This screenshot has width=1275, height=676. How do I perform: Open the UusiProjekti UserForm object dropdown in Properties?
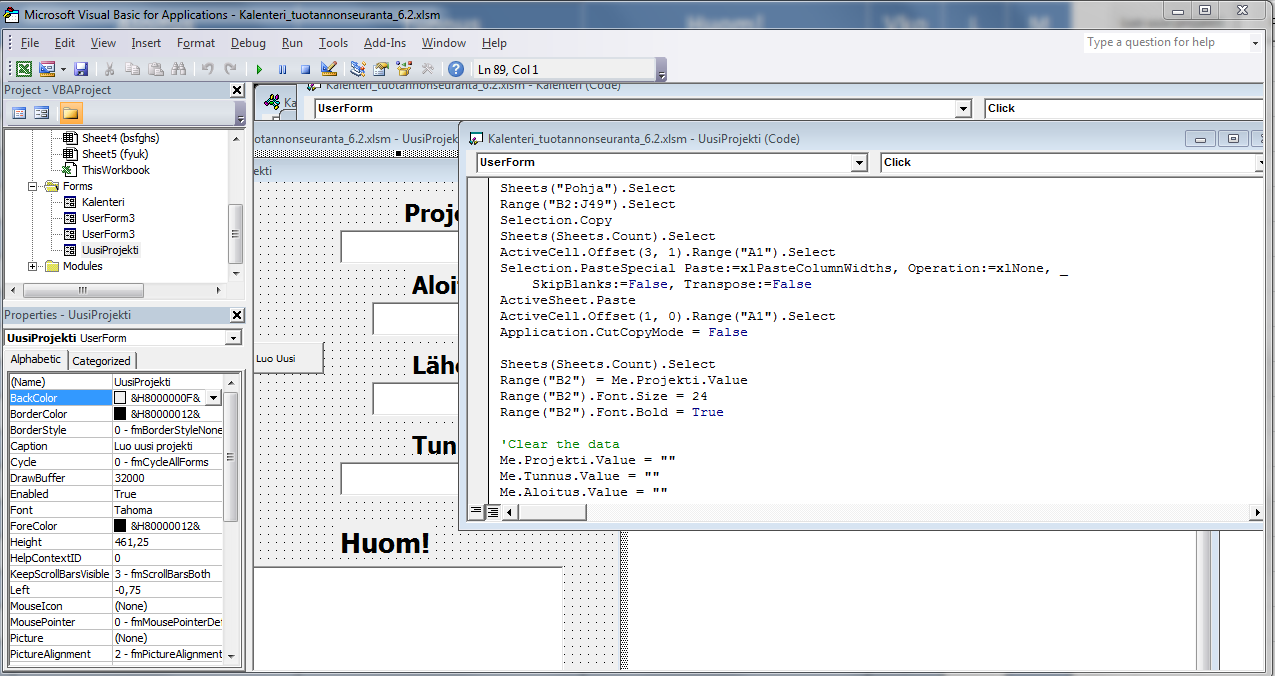coord(233,338)
